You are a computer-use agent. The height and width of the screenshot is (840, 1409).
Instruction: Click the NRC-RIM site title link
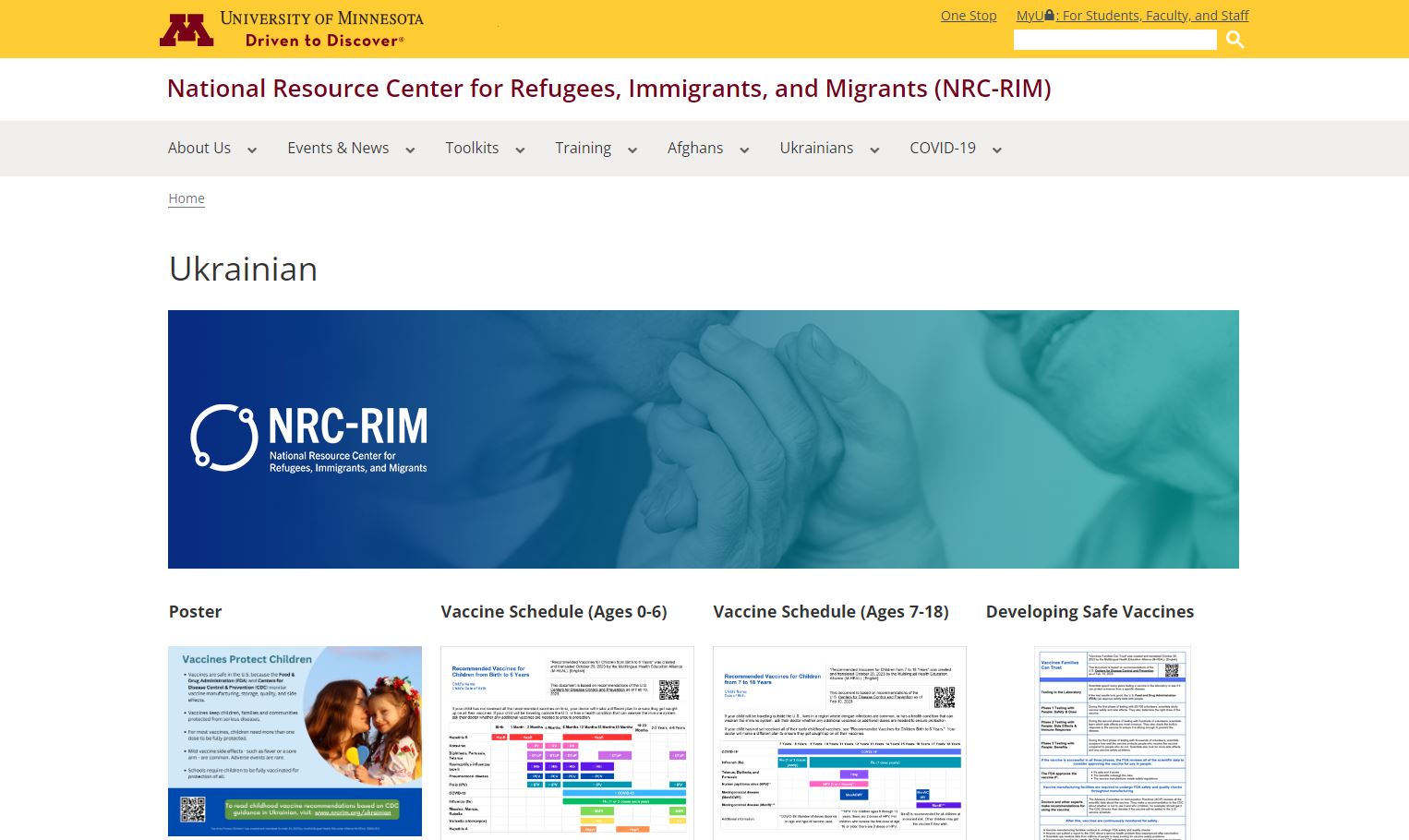pyautogui.click(x=608, y=89)
